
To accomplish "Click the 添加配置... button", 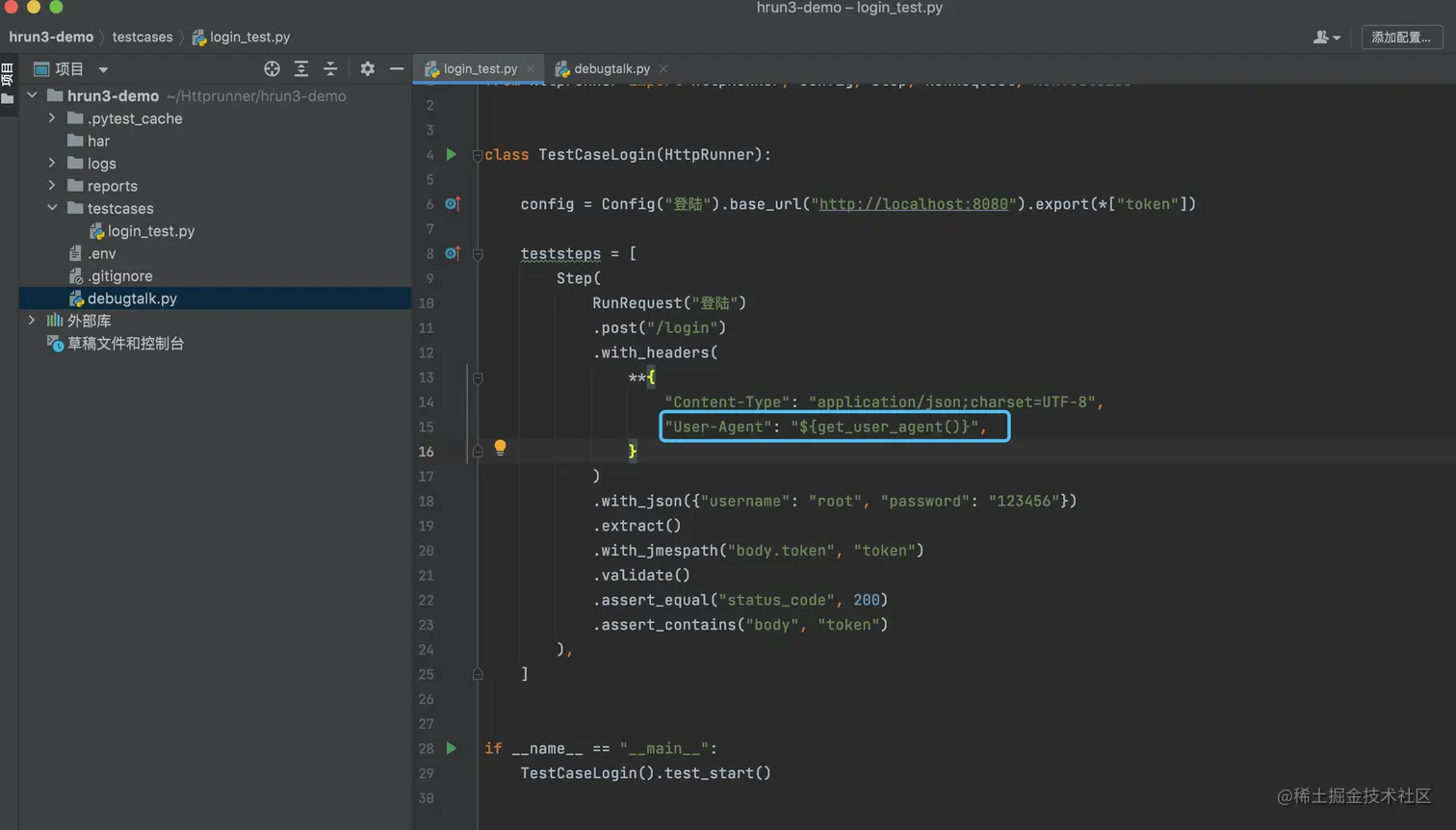I will (1401, 37).
